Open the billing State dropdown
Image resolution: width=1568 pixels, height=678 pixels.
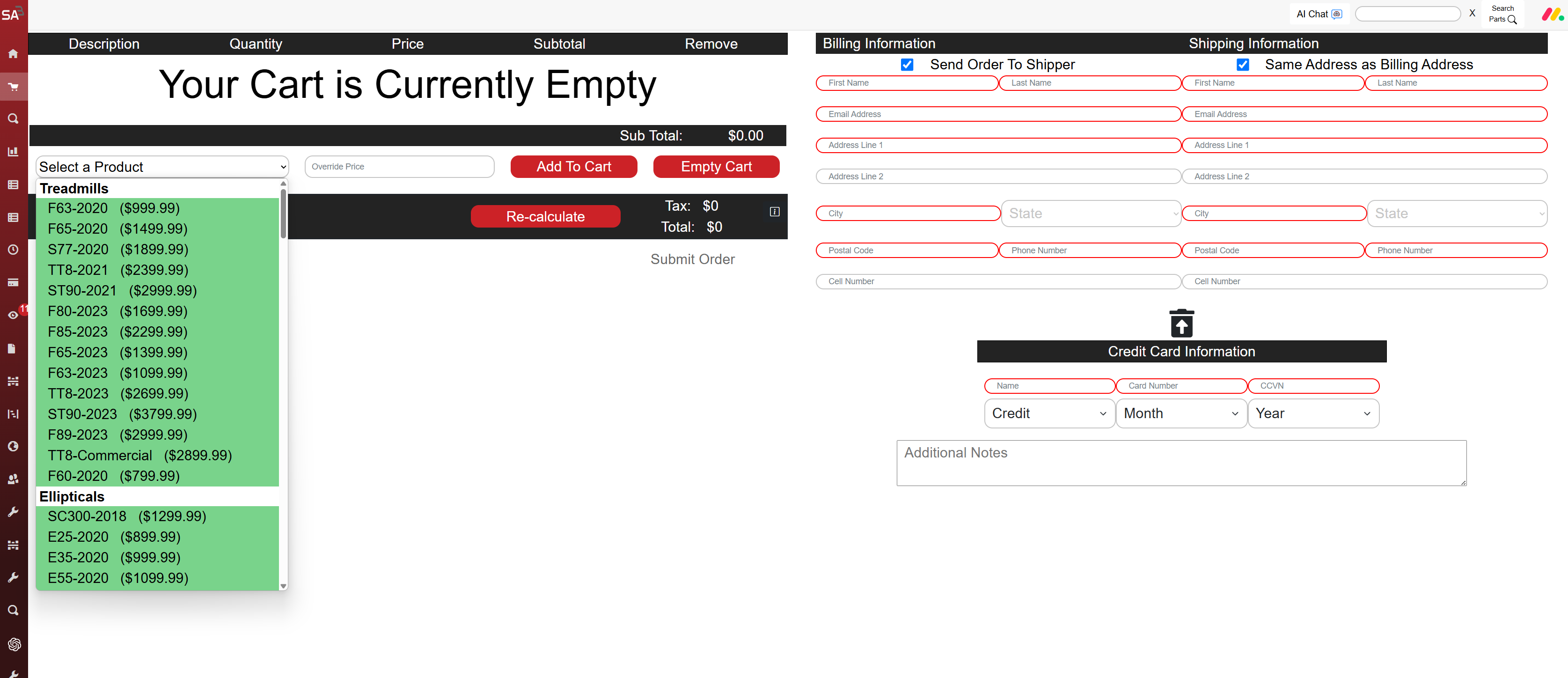(1091, 213)
